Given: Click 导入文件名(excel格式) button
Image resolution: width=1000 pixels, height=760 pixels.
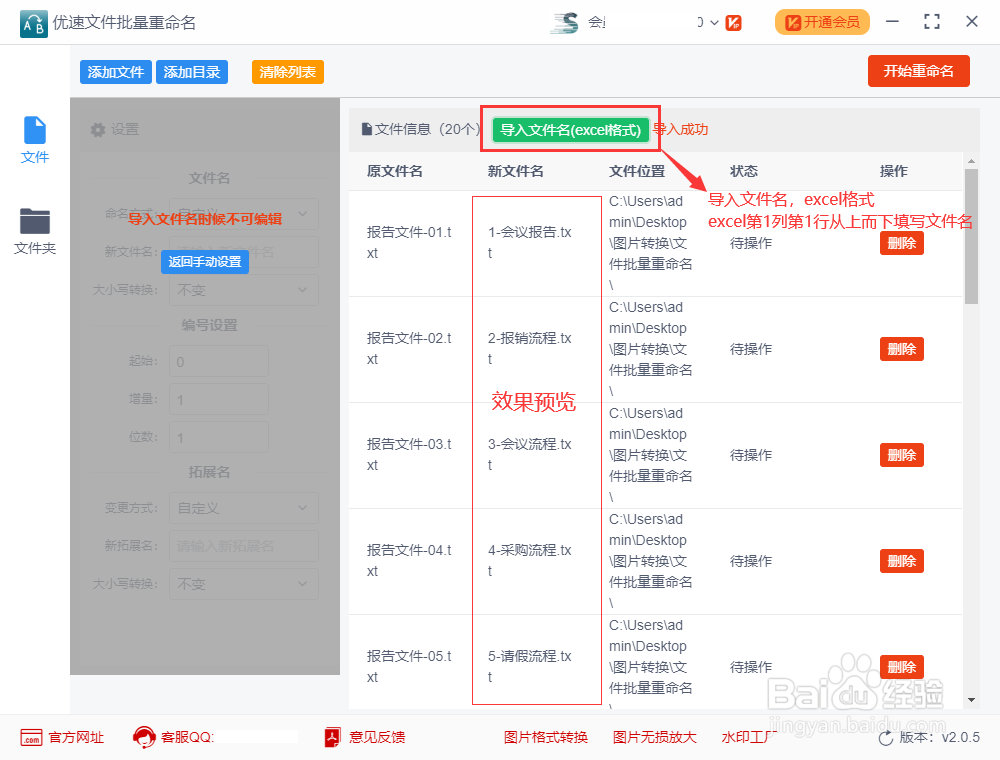Looking at the screenshot, I should tap(569, 130).
